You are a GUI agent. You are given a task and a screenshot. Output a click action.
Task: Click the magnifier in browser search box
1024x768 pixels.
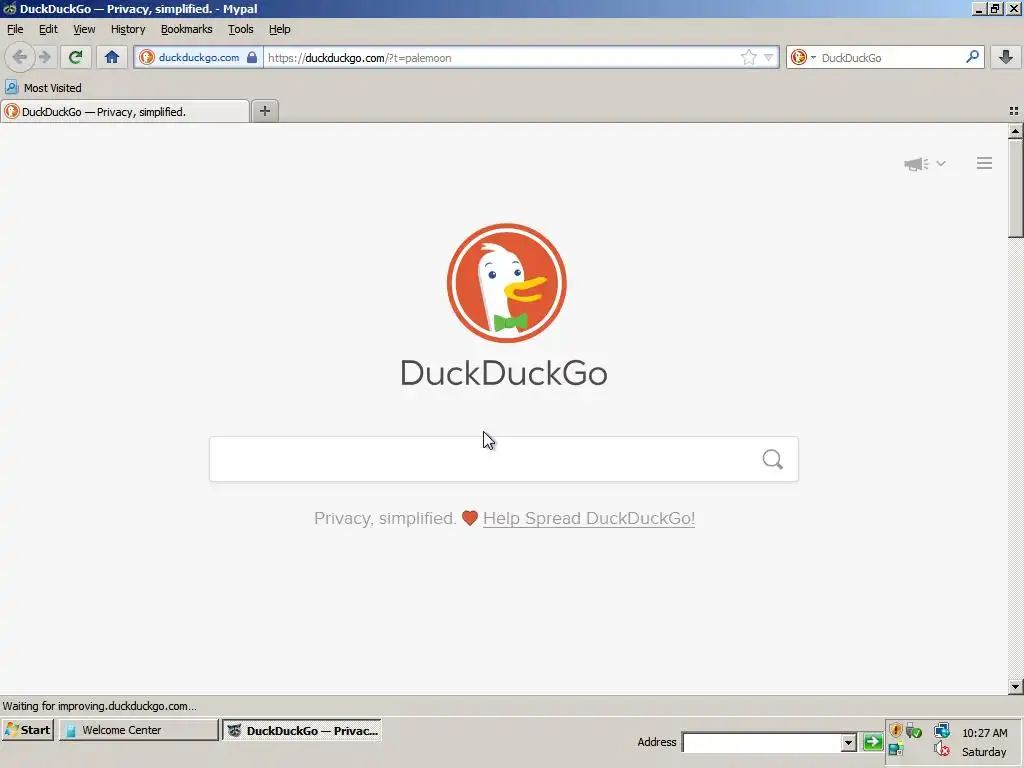point(972,57)
